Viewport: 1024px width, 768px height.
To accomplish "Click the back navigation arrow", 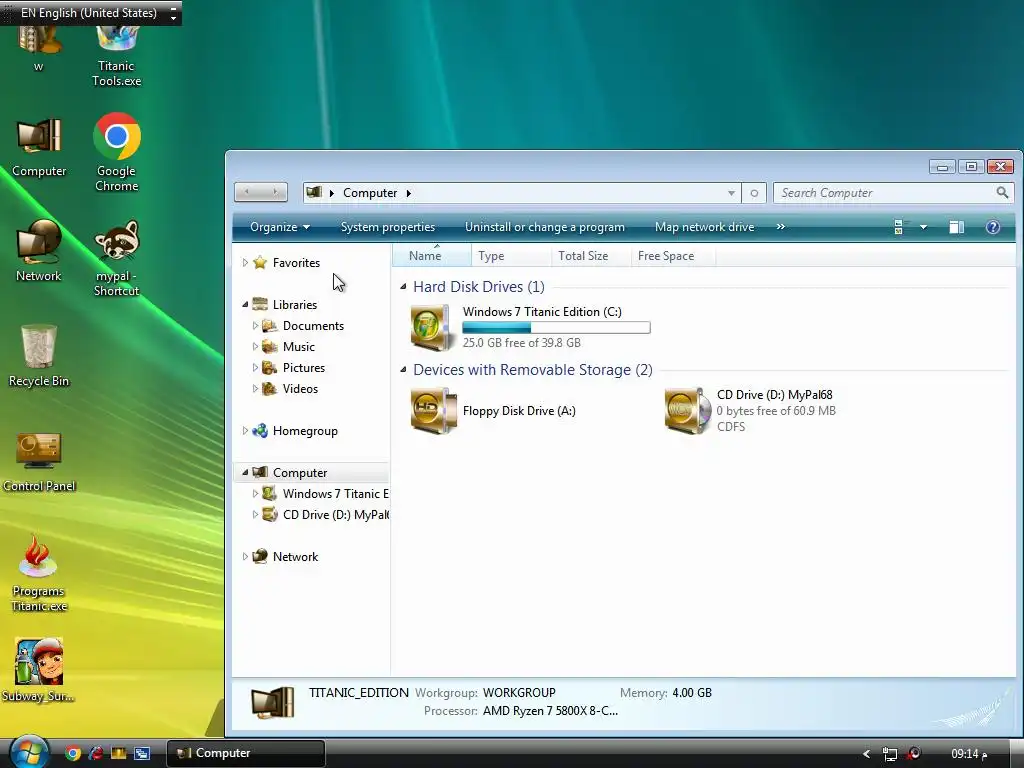I will (247, 192).
